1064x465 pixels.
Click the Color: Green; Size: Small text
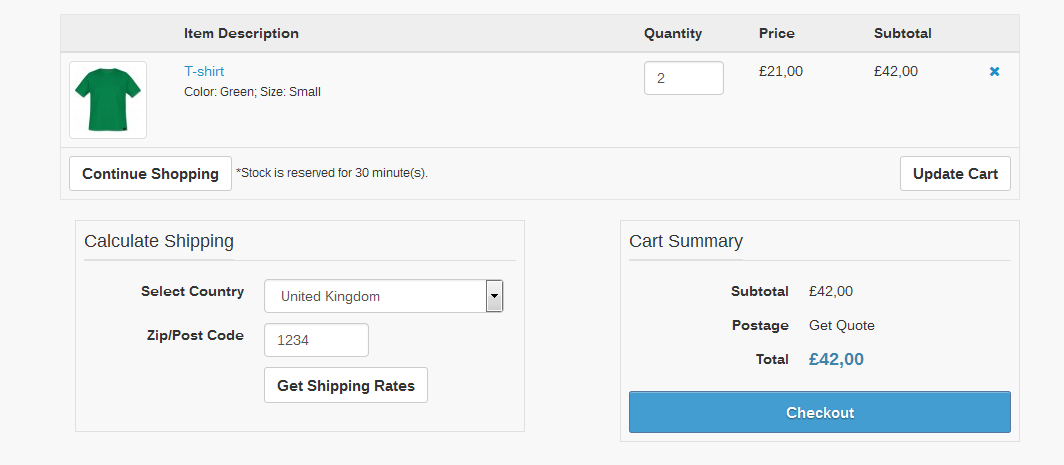click(x=252, y=92)
